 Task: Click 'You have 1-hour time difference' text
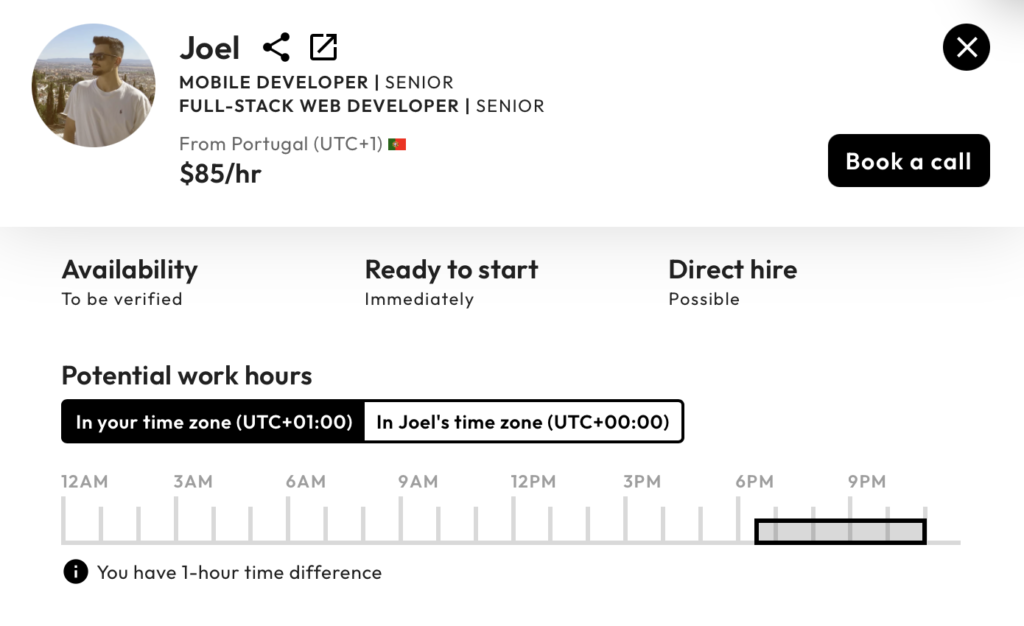pos(239,573)
